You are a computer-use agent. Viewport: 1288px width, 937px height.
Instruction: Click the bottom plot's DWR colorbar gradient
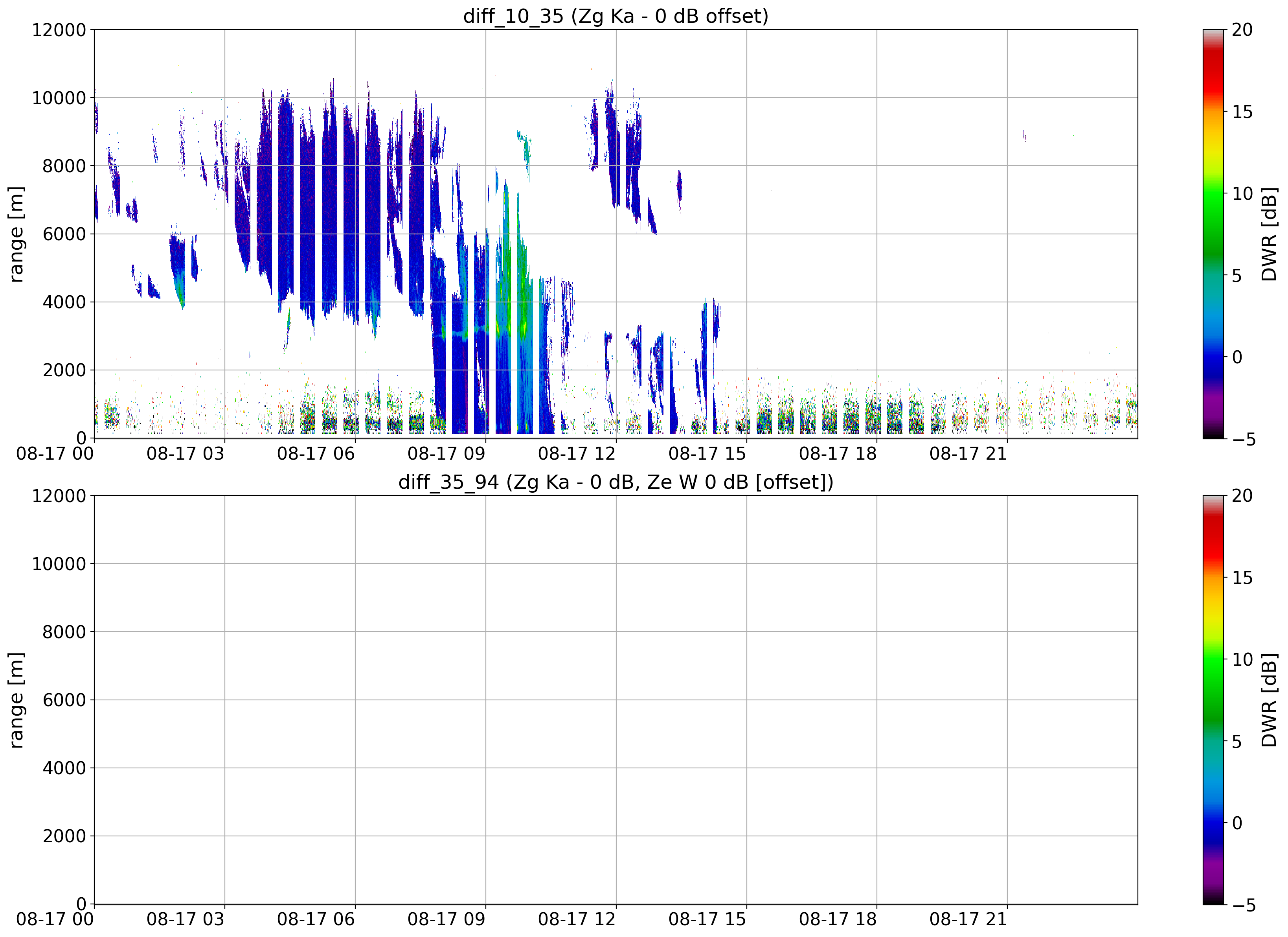pyautogui.click(x=1214, y=700)
